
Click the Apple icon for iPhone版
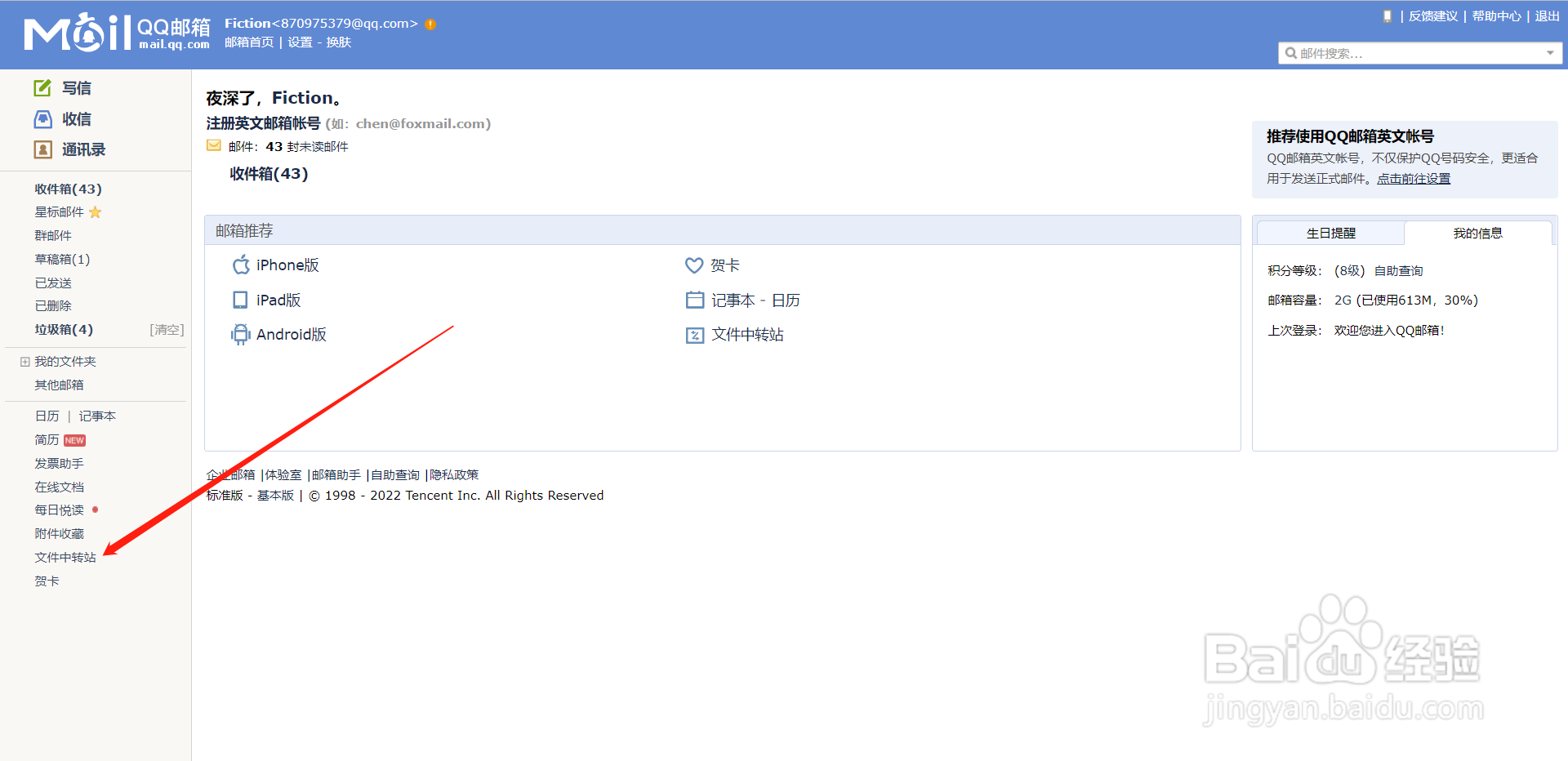coord(241,265)
